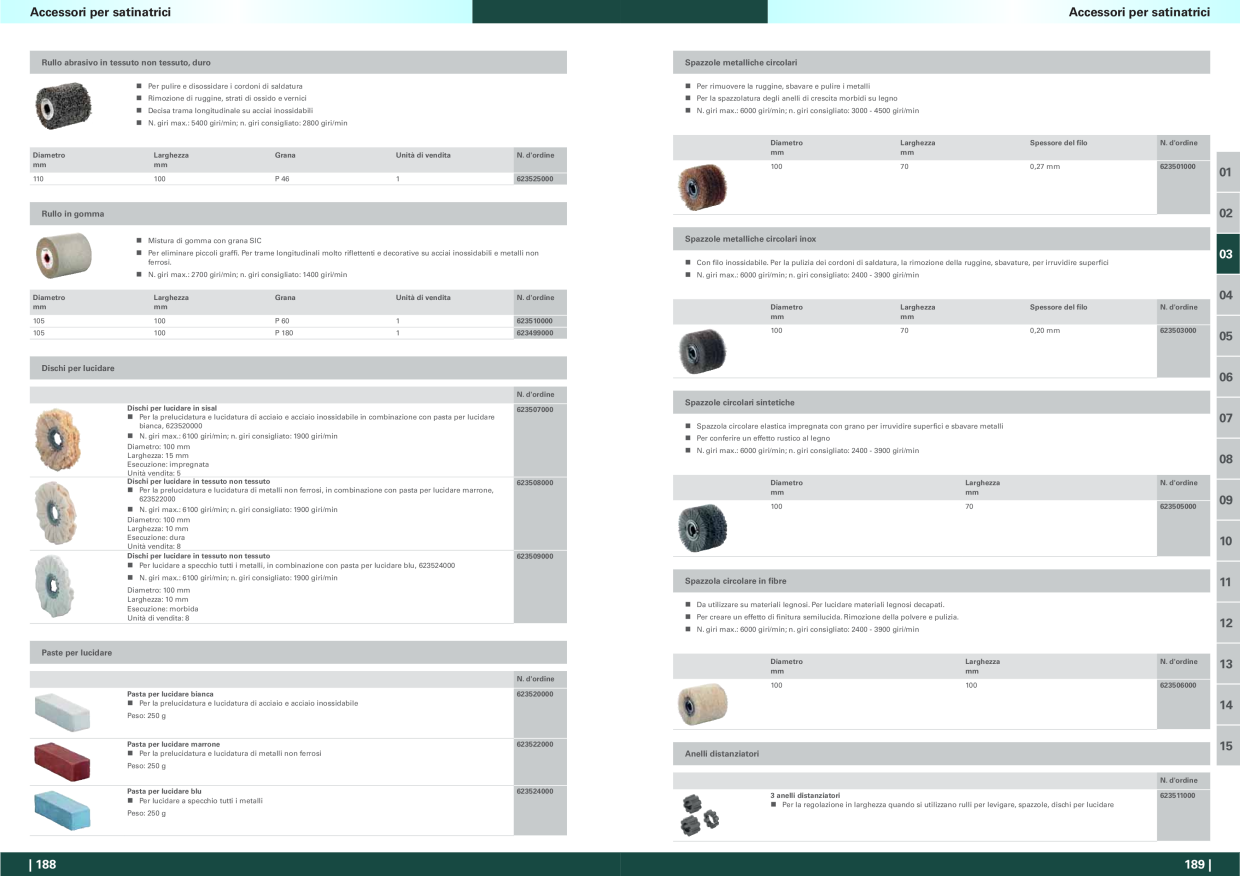Select order number 623507000
The height and width of the screenshot is (876, 1240).
(534, 409)
